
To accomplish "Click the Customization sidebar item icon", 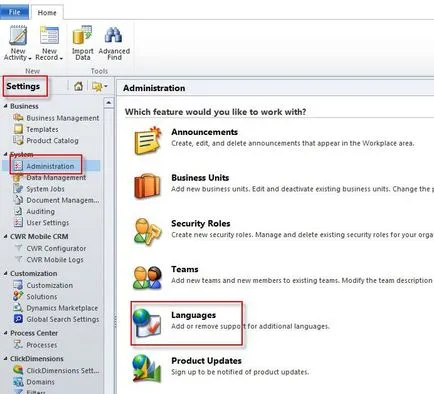I will (18, 285).
